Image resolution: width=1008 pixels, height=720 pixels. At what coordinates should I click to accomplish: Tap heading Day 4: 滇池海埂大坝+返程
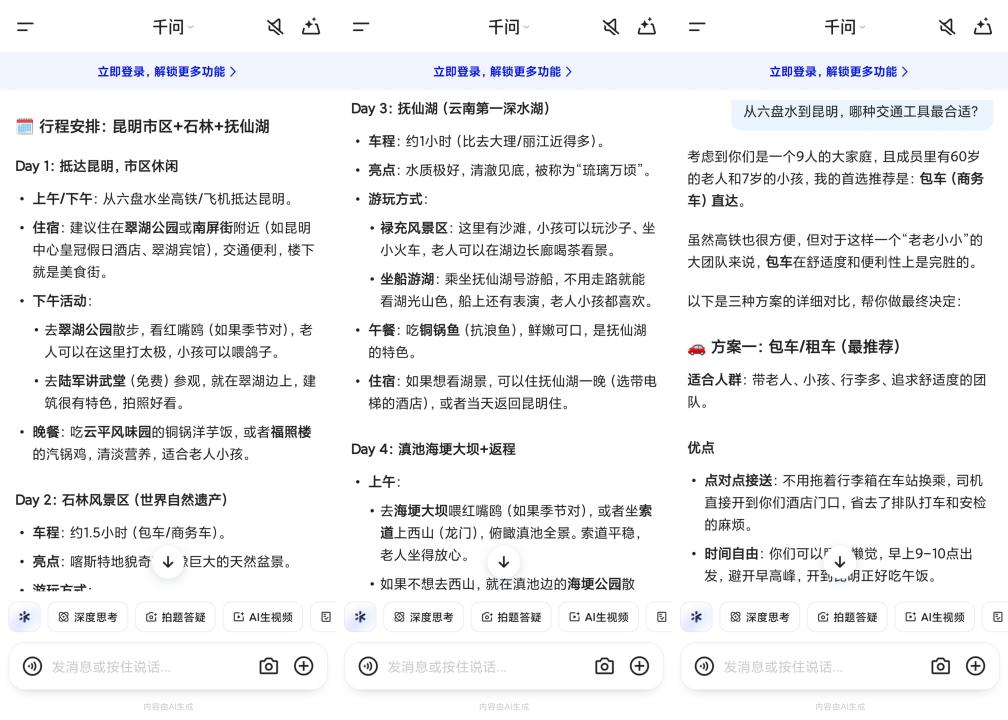pyautogui.click(x=433, y=449)
